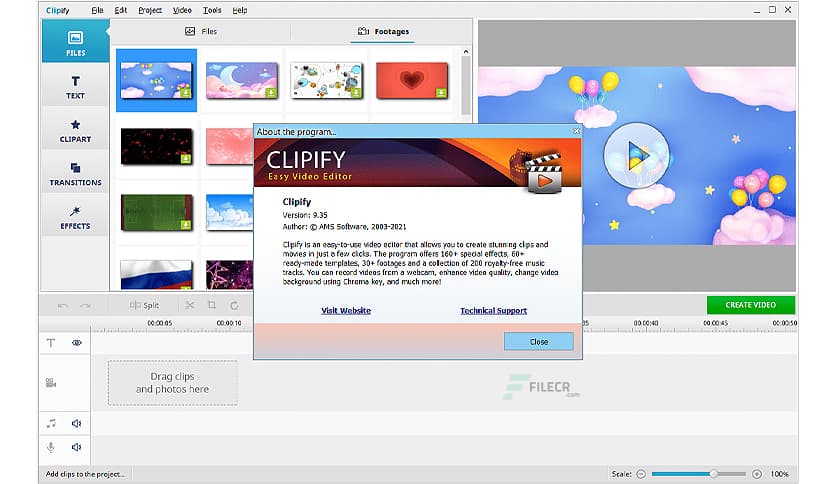Mute the music track speaker
This screenshot has height=484, width=836.
76,423
